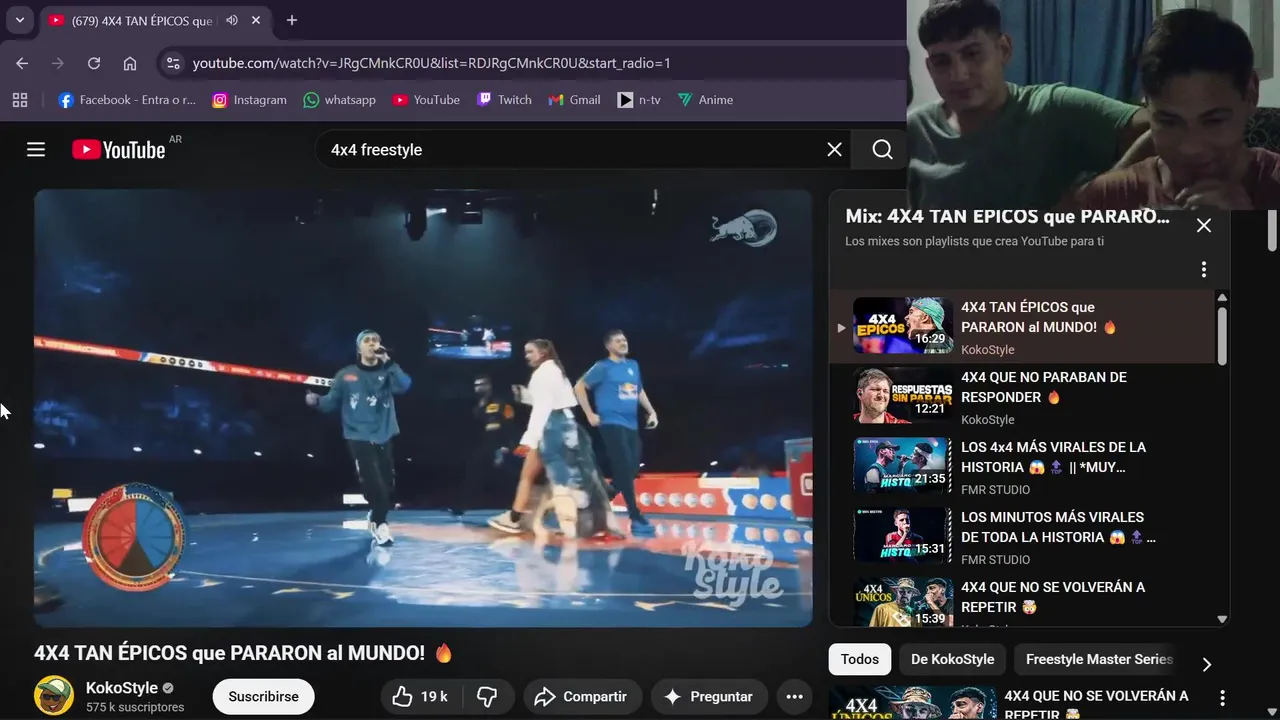This screenshot has width=1280, height=720.
Task: Play LOS MINUTOS MÁS VIRALES thumbnail
Action: point(901,536)
